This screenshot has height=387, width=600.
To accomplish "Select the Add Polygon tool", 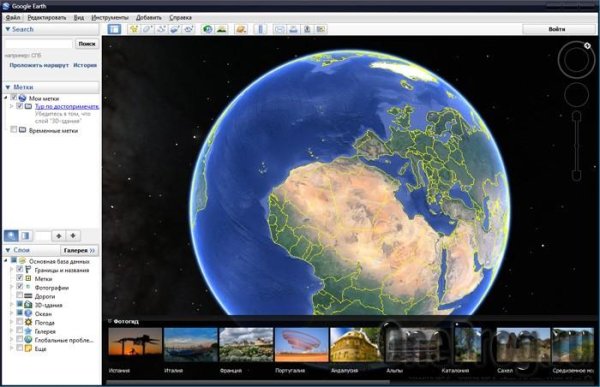I will 148,29.
